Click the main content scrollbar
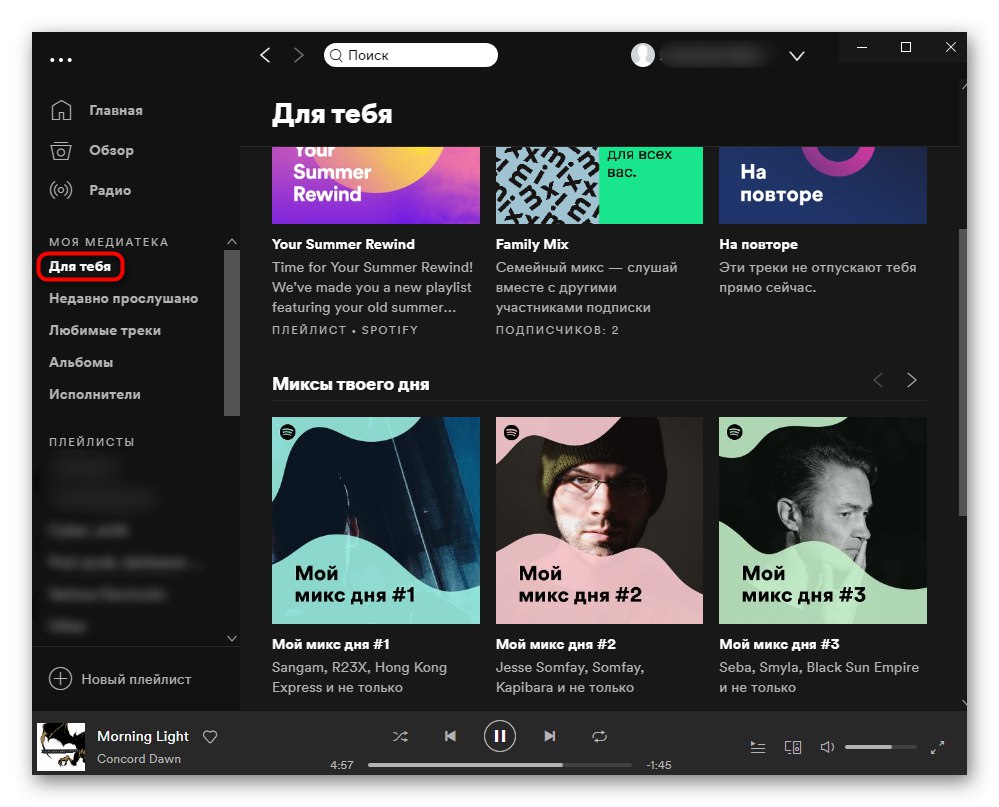The width and height of the screenshot is (999, 807). (x=963, y=373)
